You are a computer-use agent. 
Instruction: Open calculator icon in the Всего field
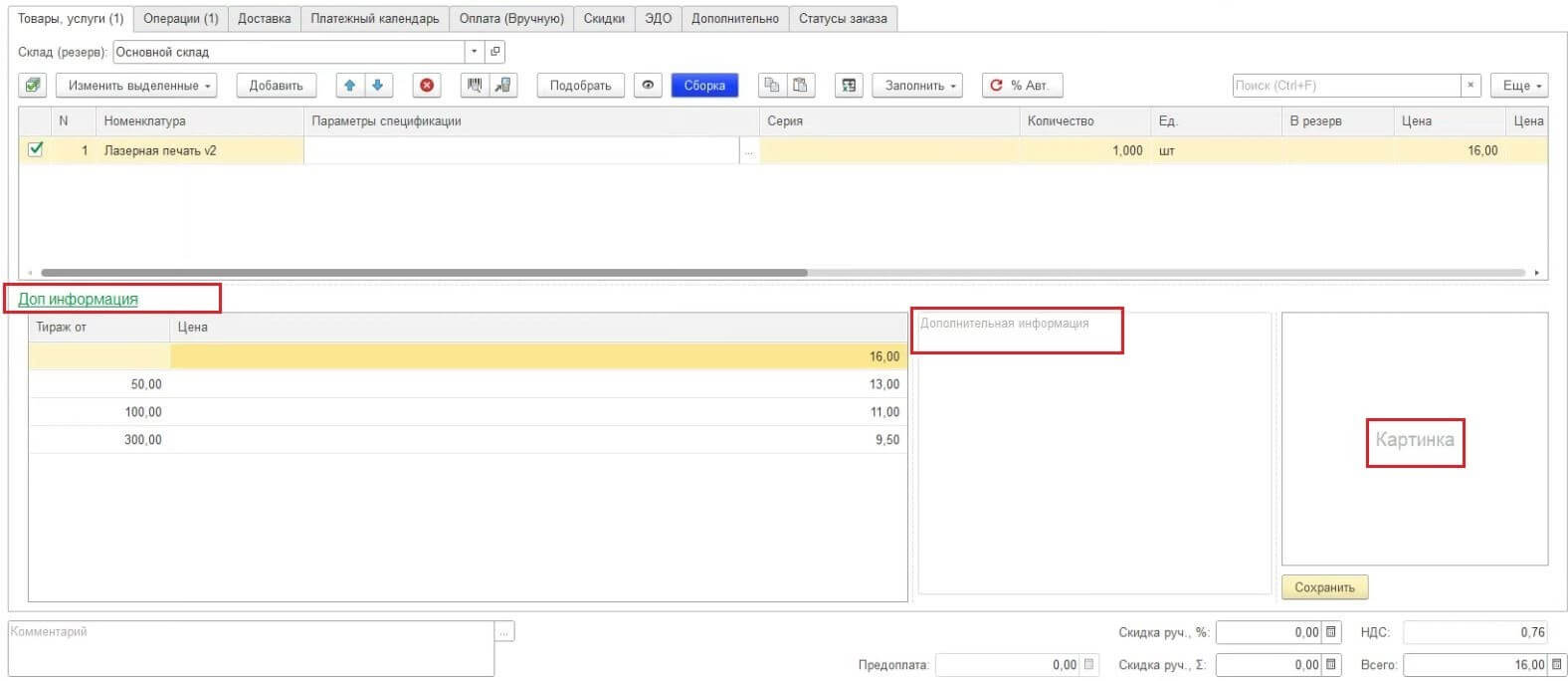click(x=1556, y=665)
